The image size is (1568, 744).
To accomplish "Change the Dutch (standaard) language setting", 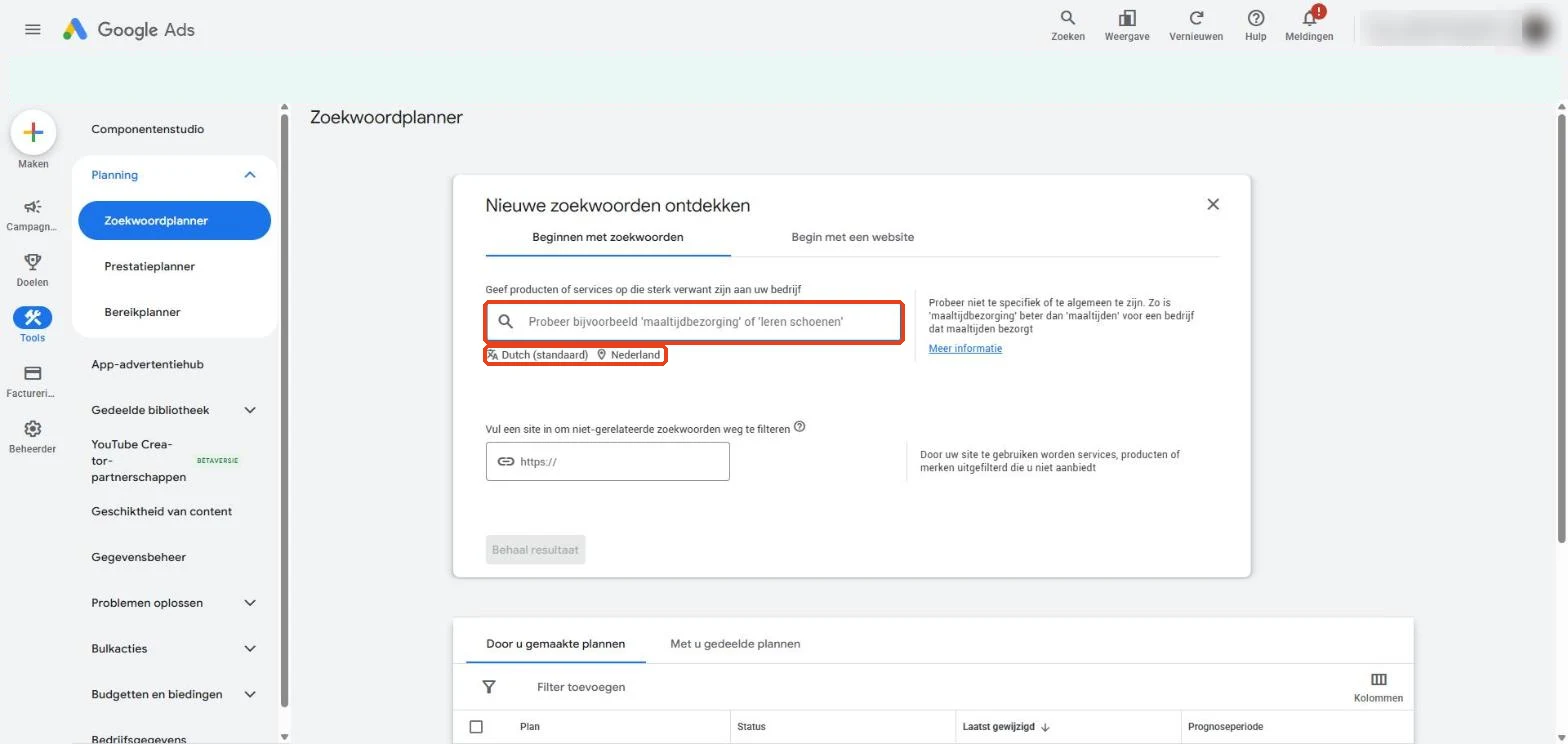I will (x=538, y=355).
